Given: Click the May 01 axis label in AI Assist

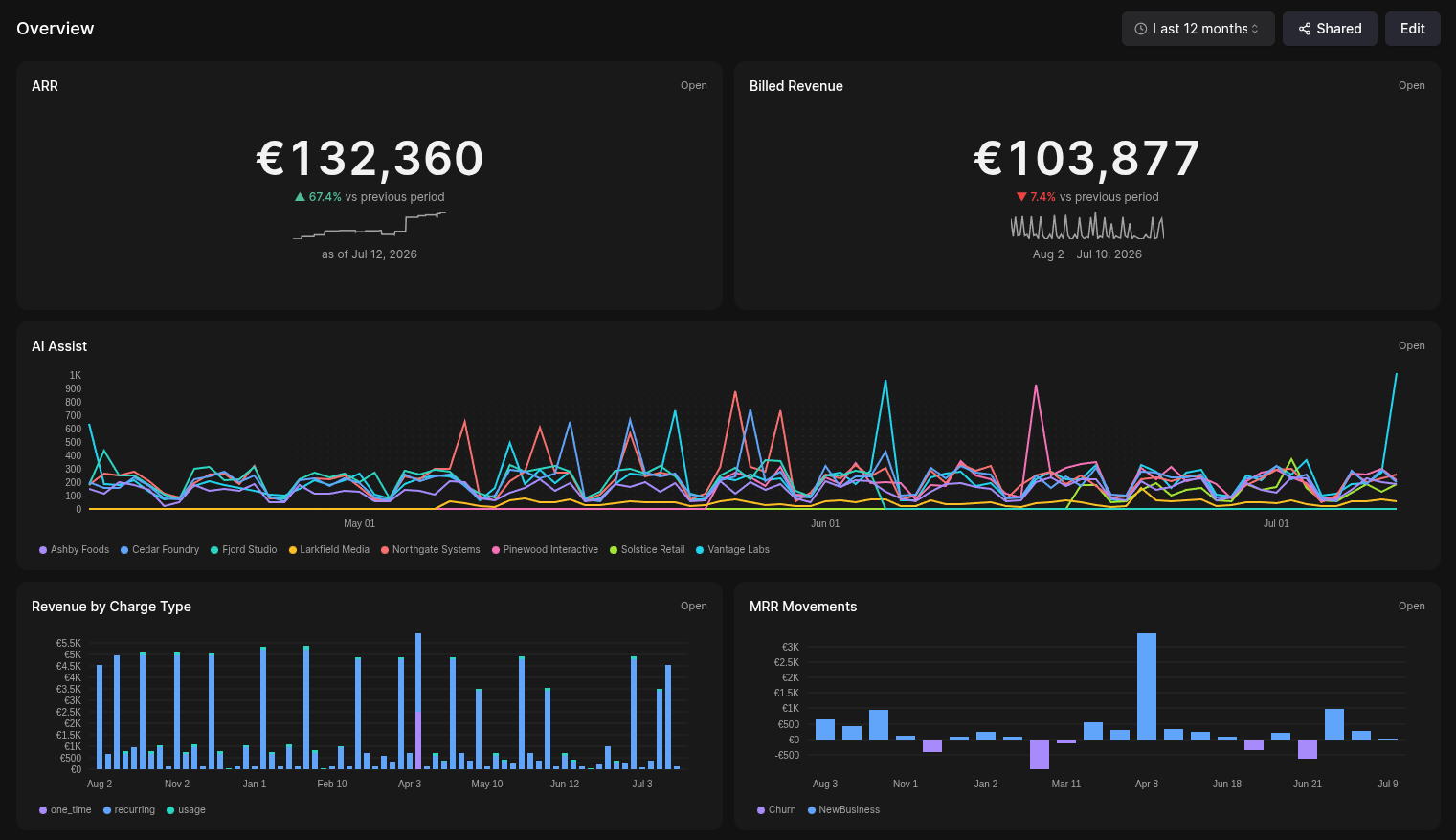Looking at the screenshot, I should tap(360, 523).
